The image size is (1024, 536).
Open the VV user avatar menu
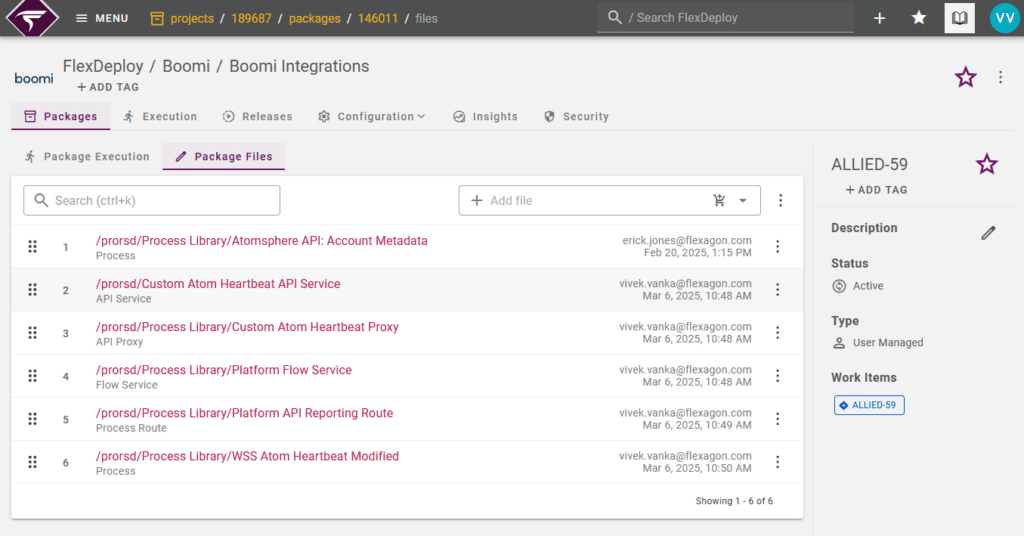1003,18
